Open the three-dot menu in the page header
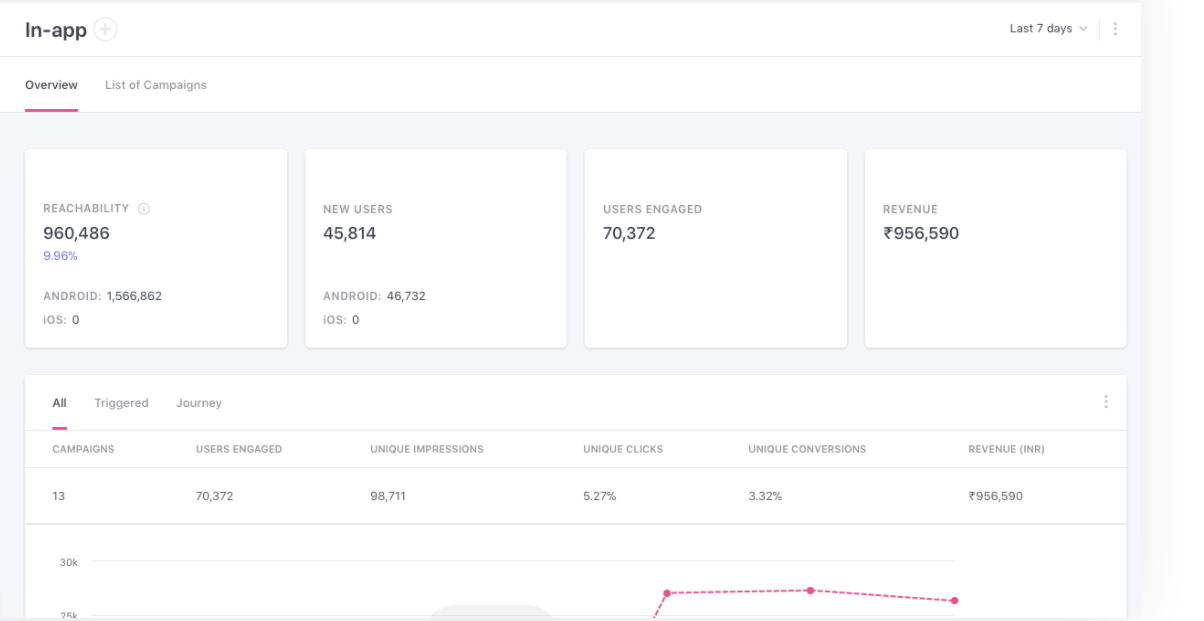This screenshot has width=1204, height=621. [1115, 29]
